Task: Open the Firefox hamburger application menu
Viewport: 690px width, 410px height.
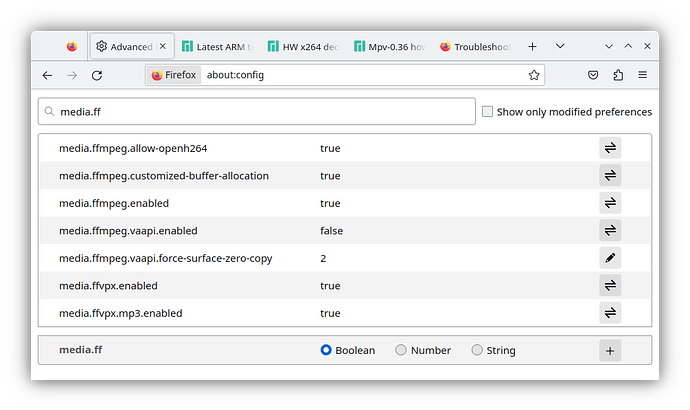Action: pos(642,75)
